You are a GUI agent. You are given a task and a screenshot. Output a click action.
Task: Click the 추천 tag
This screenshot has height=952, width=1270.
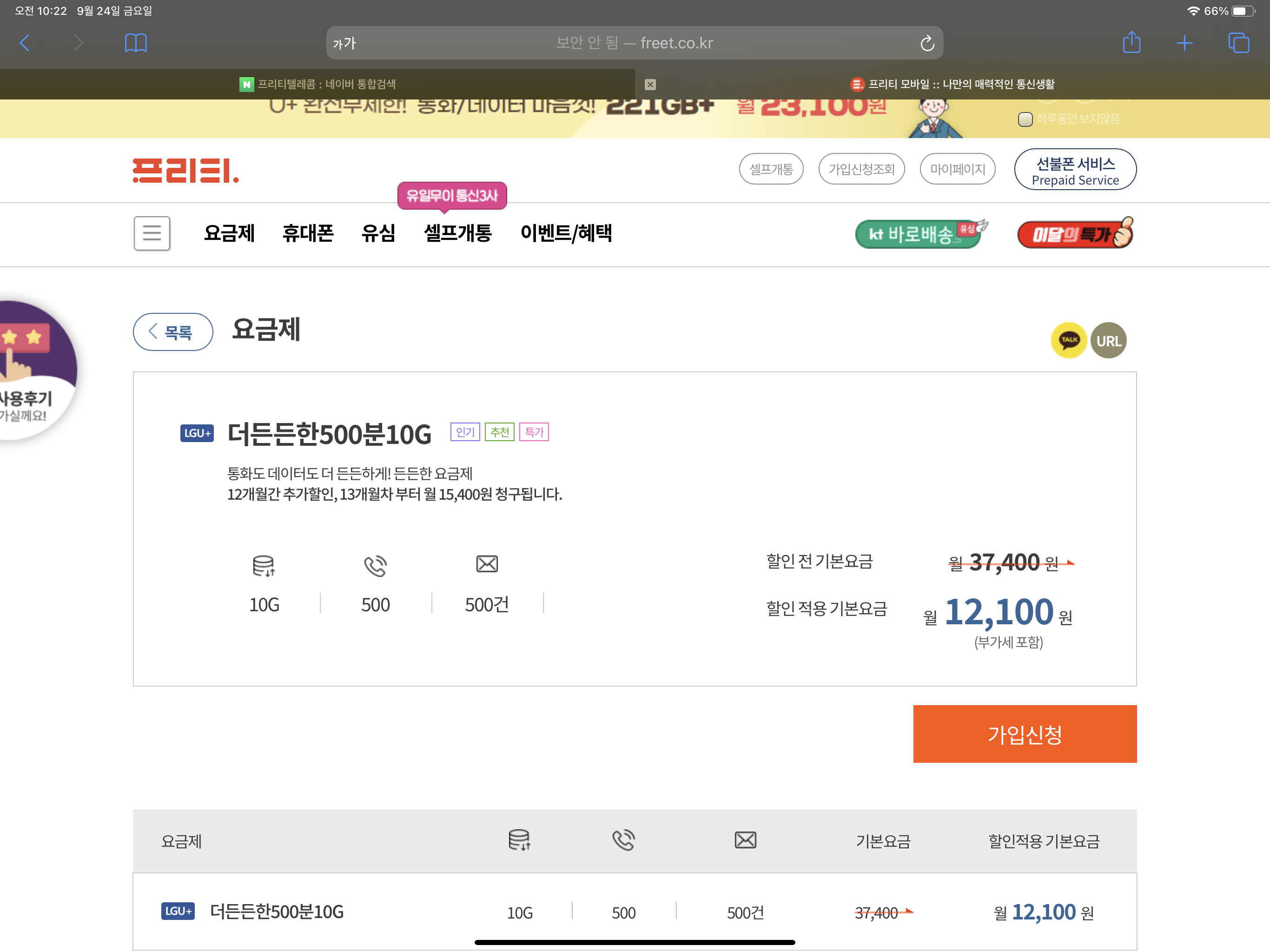[500, 432]
